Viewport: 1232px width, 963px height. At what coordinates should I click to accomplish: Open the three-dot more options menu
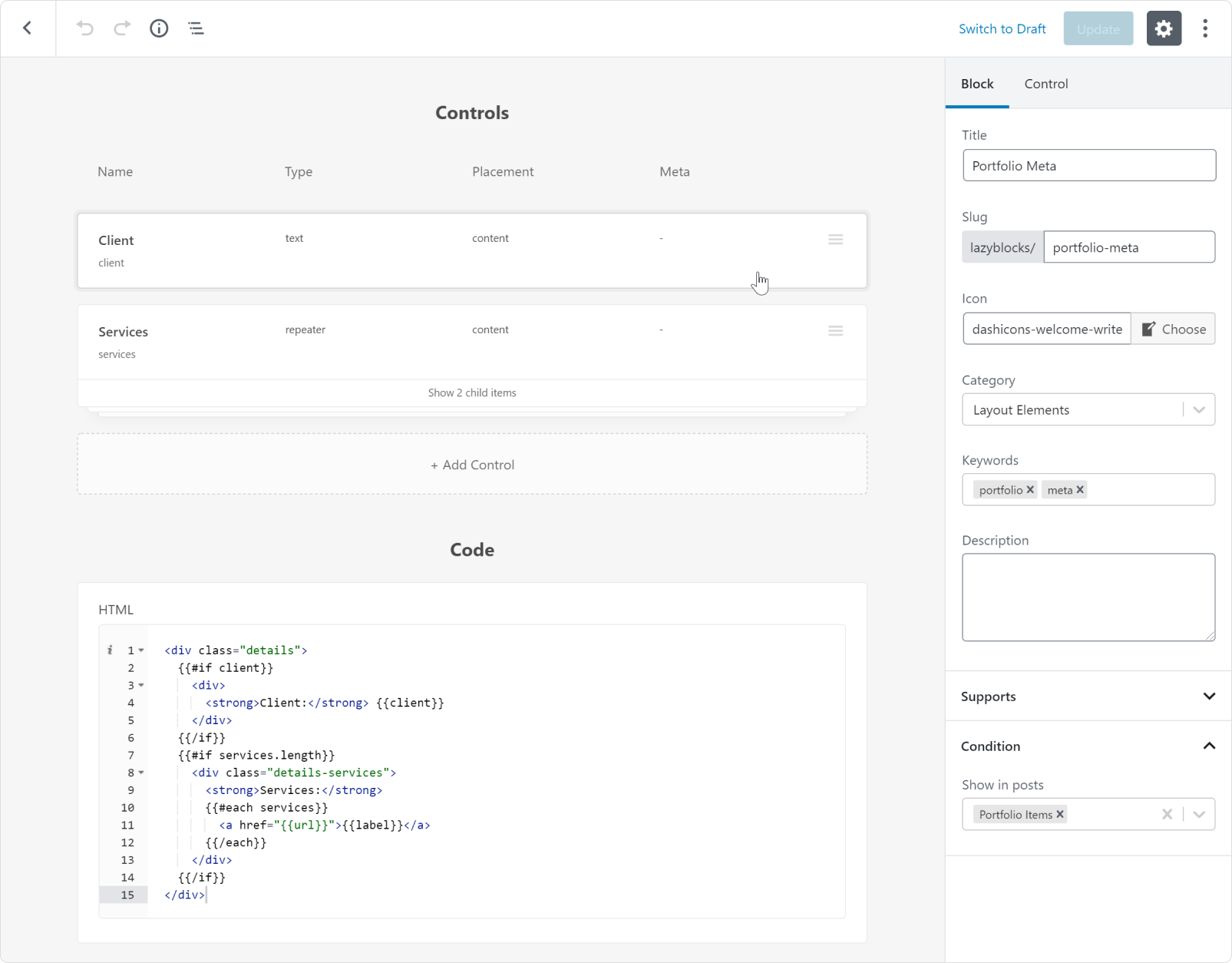point(1205,28)
